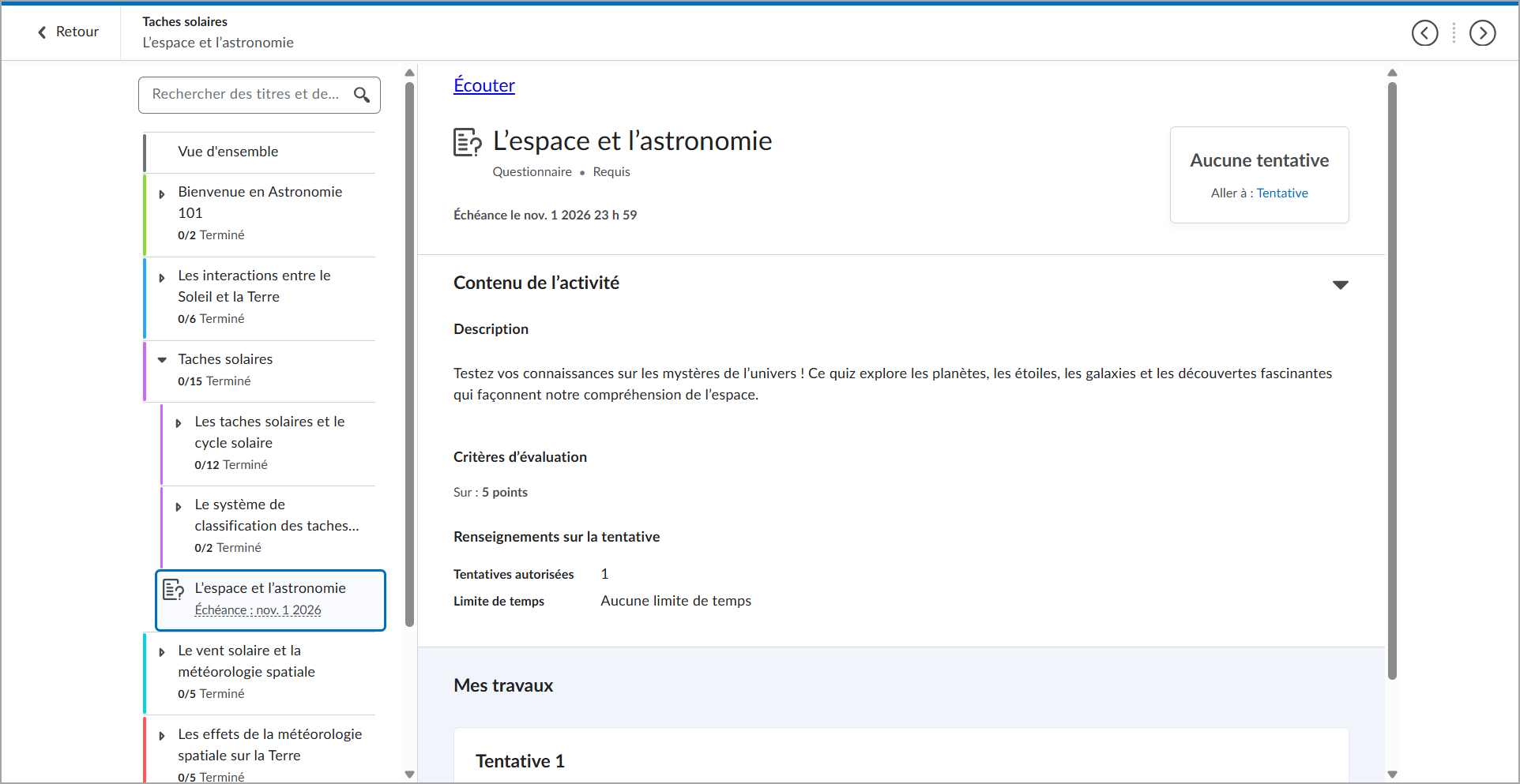Click the quiz icon in sidebar item
1520x784 pixels.
(174, 590)
